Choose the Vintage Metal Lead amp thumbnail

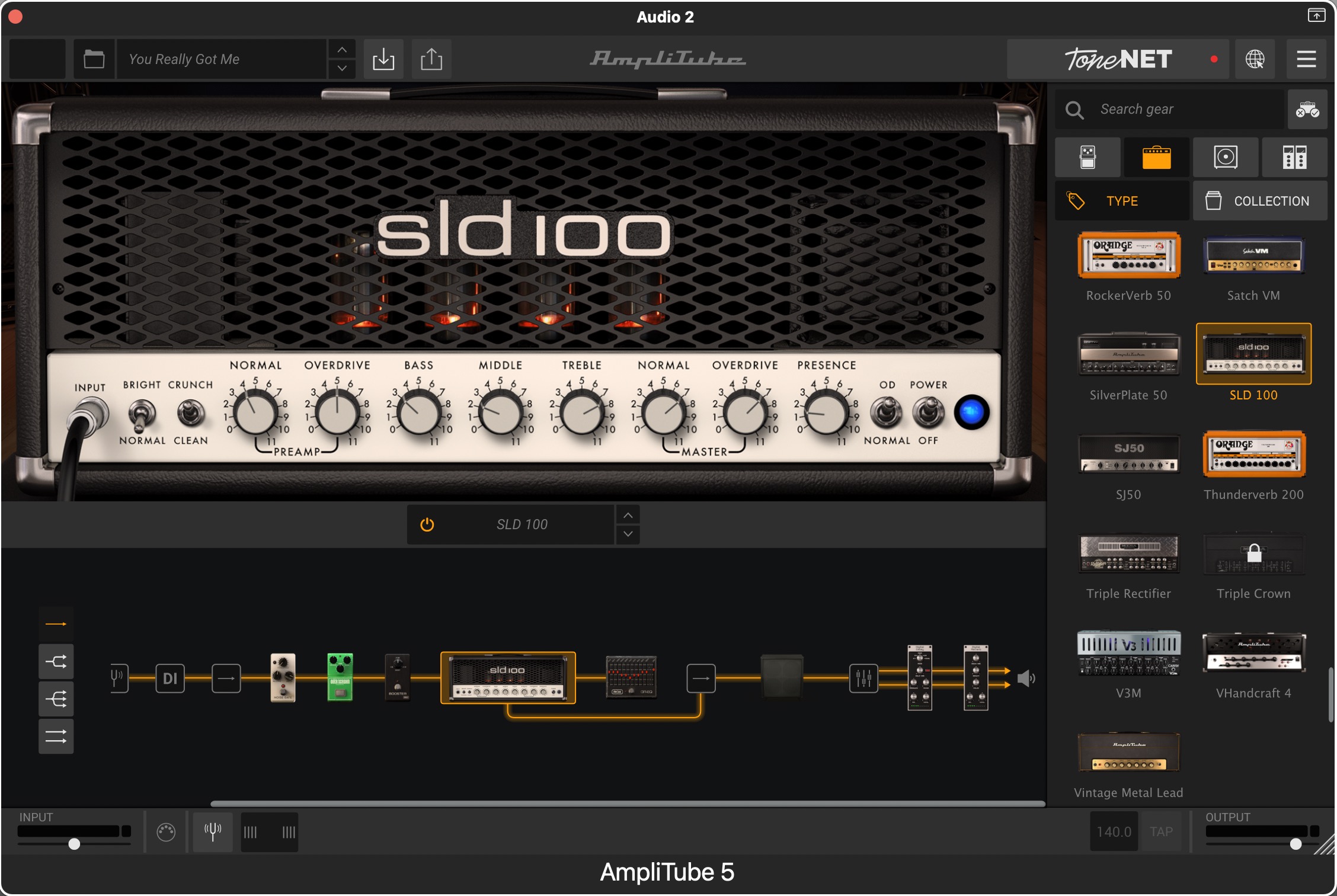(1128, 753)
